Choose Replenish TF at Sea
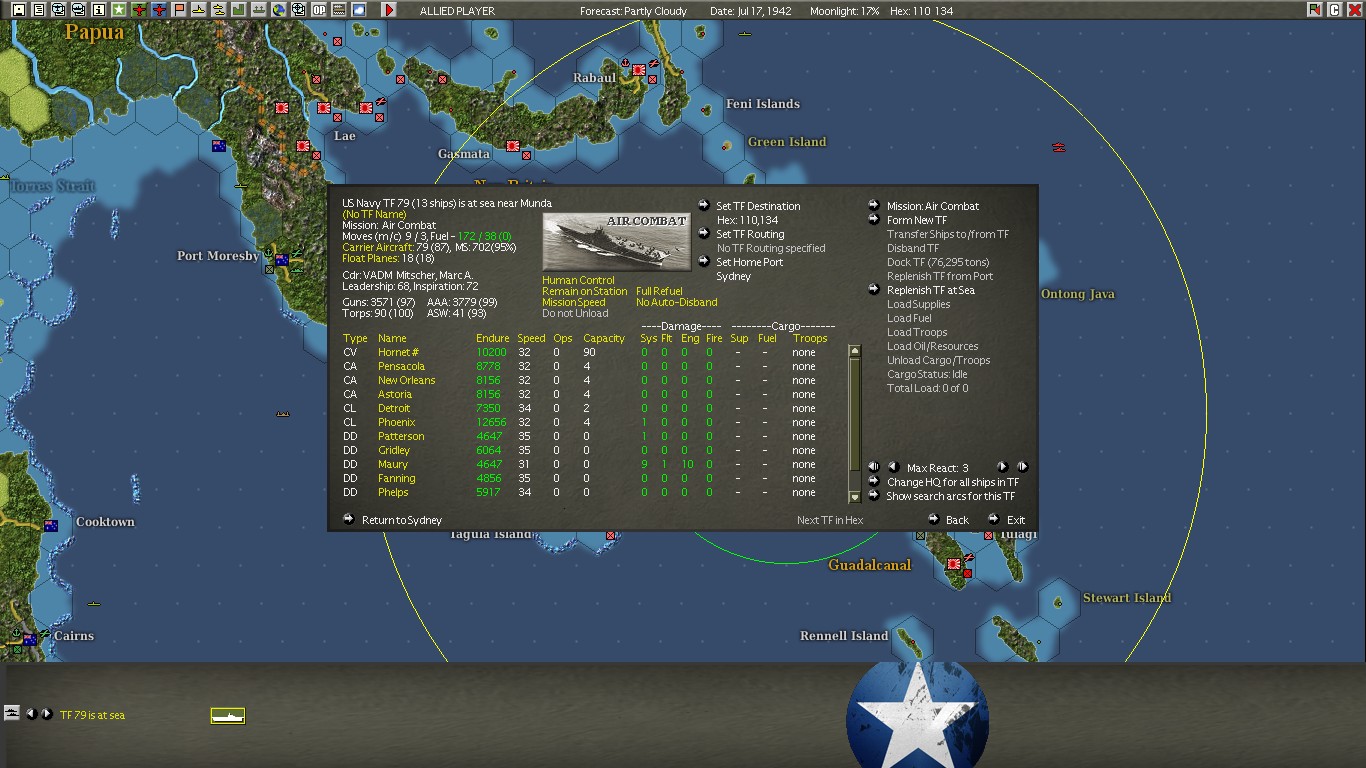Image resolution: width=1366 pixels, height=768 pixels. 930,290
